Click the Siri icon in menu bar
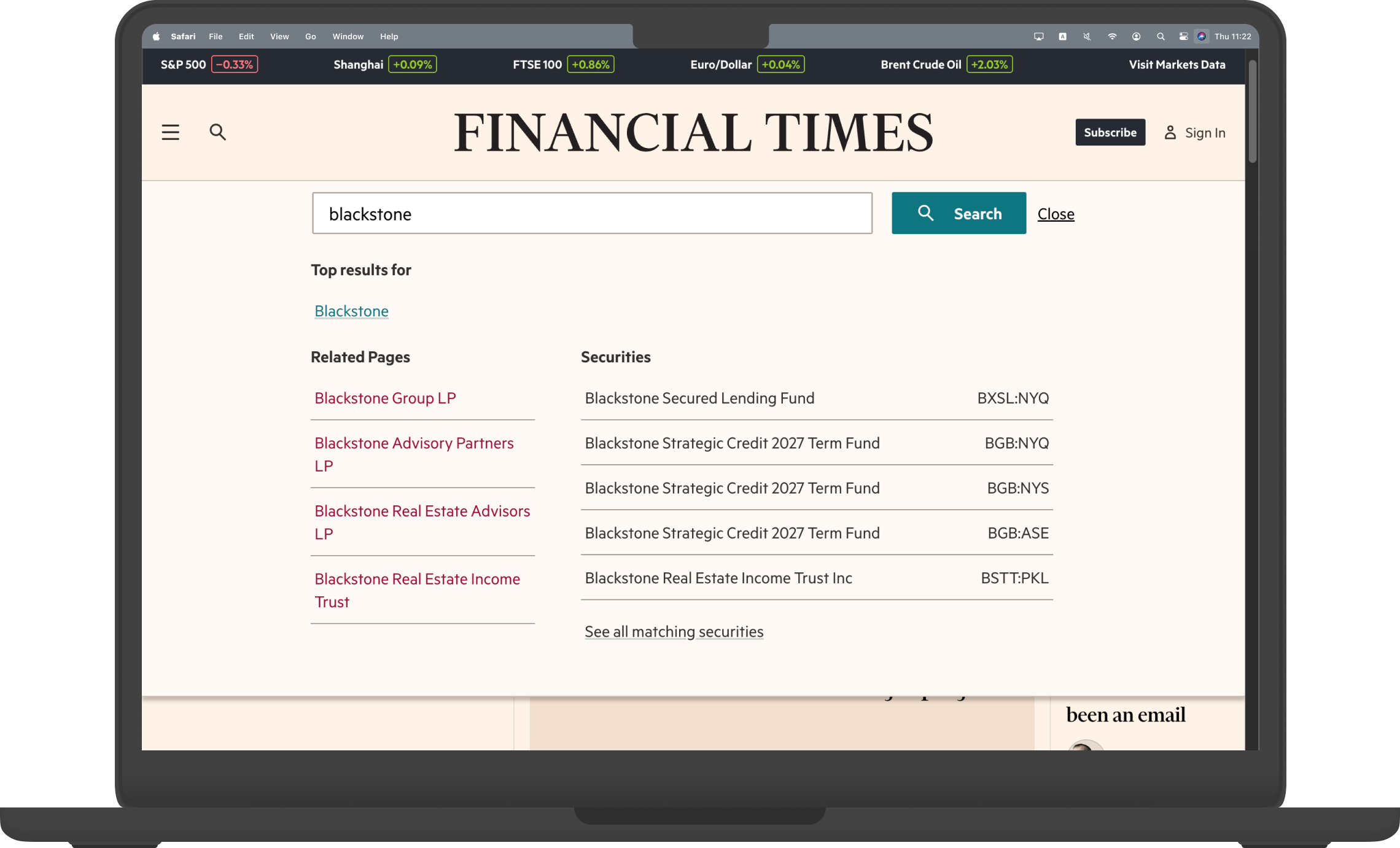 coord(1202,37)
